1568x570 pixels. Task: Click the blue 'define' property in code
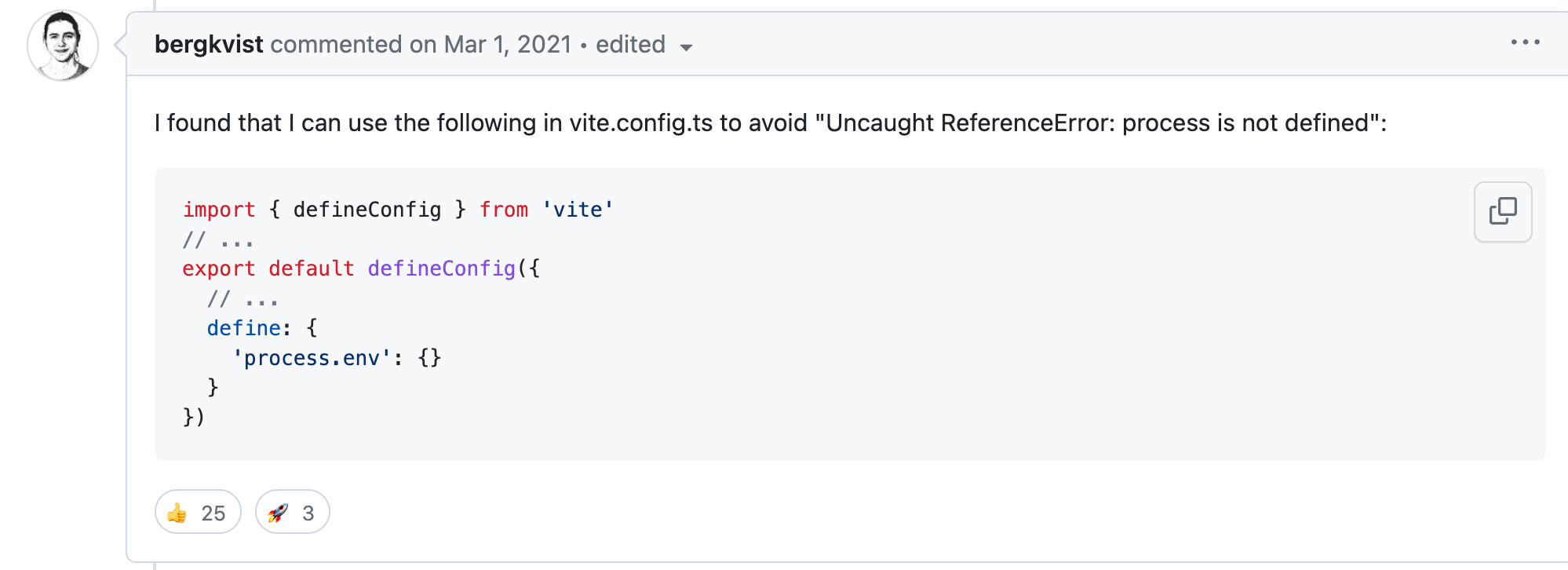point(243,328)
